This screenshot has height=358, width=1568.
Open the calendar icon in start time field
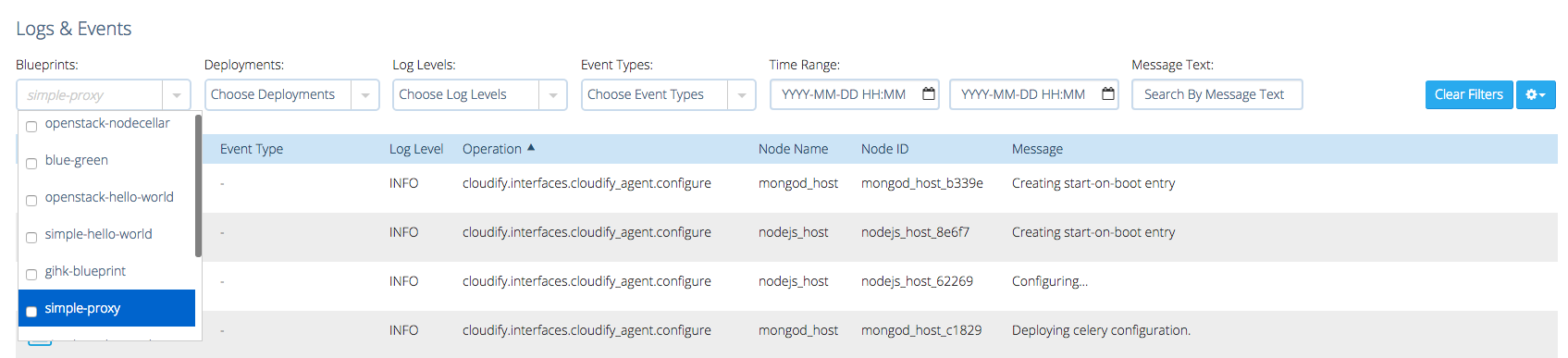coord(929,93)
